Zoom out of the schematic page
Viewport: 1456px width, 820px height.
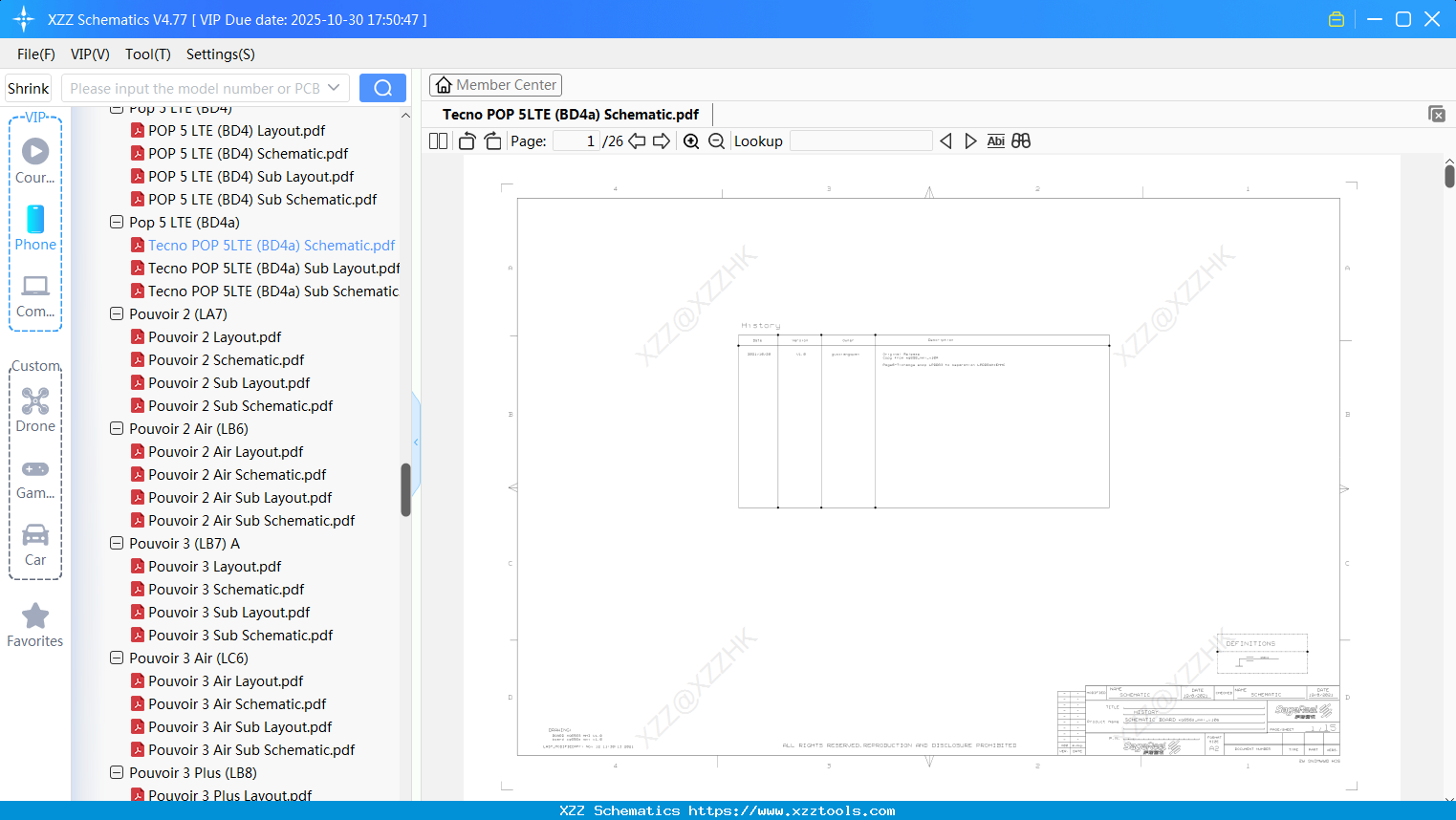717,140
